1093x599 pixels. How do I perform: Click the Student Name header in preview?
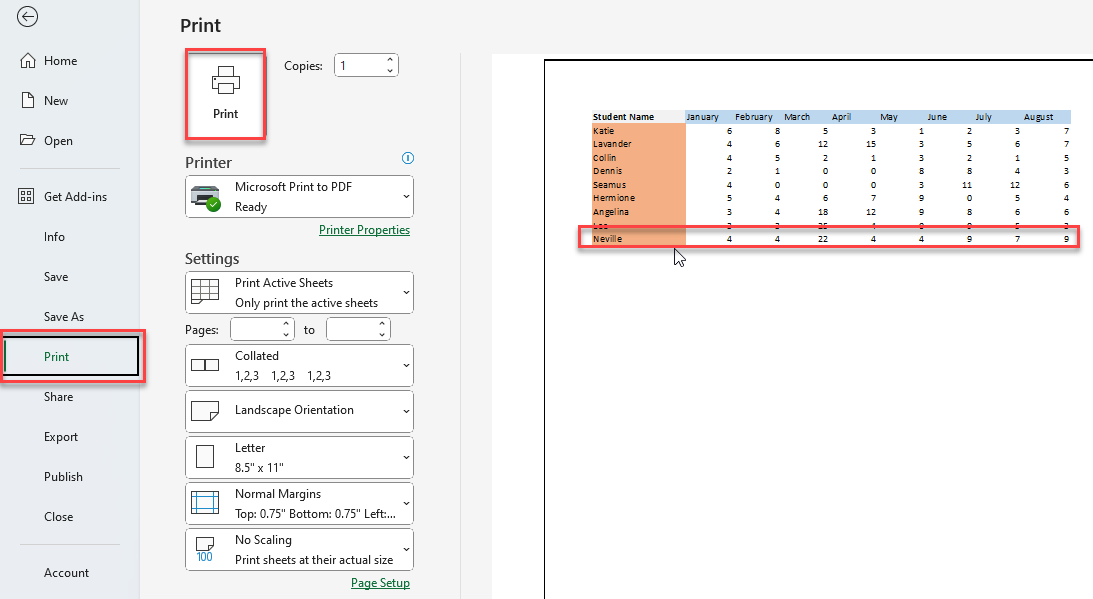click(x=623, y=117)
